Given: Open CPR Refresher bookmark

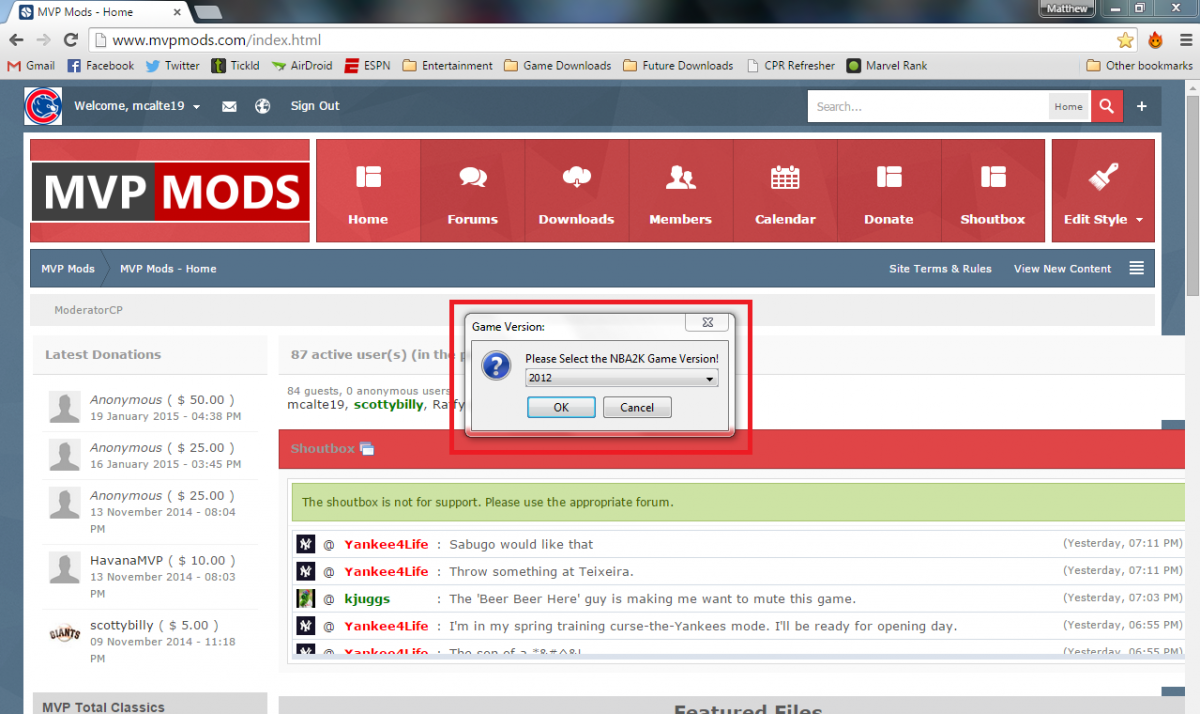Looking at the screenshot, I should [790, 66].
